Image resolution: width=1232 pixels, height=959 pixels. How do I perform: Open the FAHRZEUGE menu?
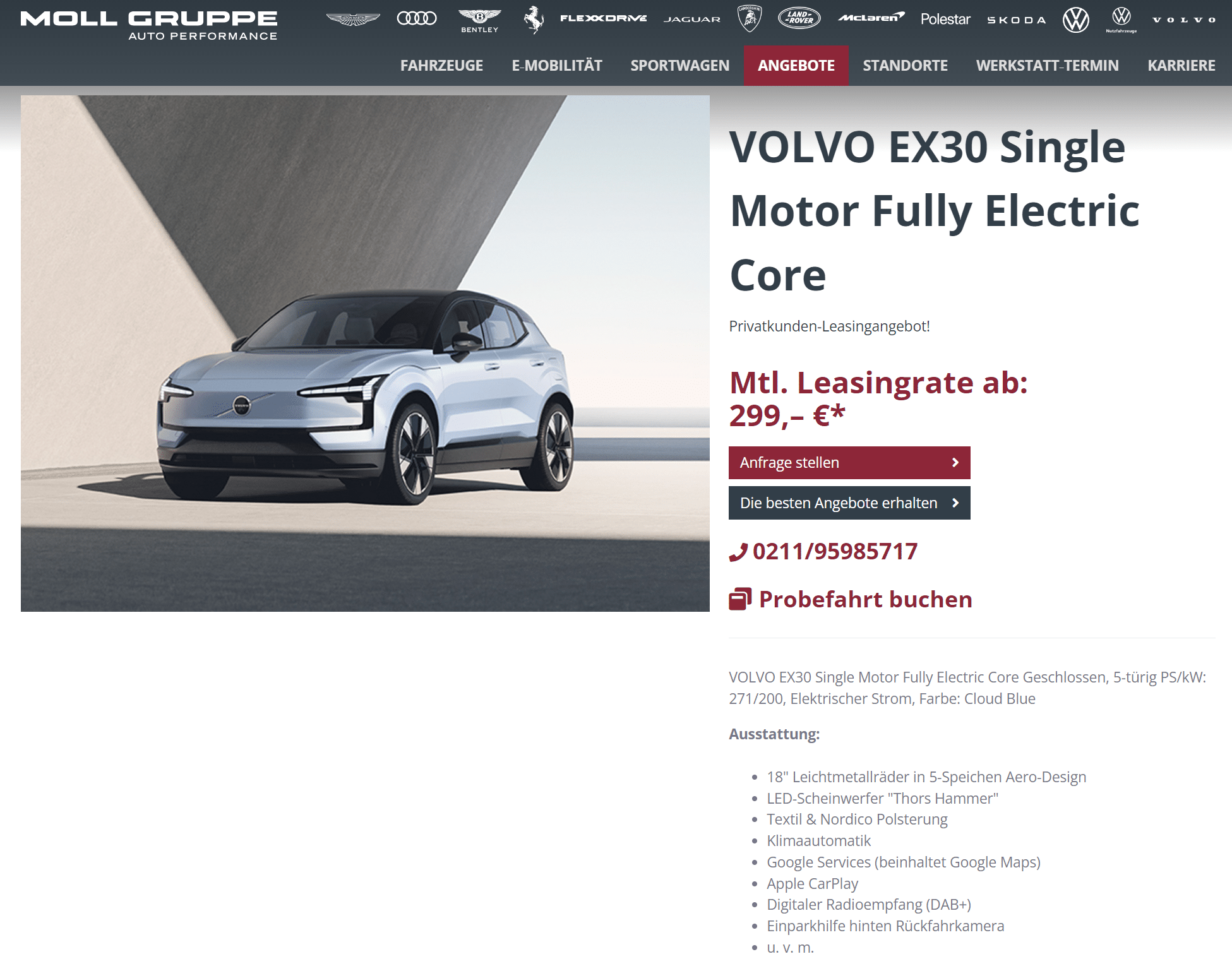441,66
